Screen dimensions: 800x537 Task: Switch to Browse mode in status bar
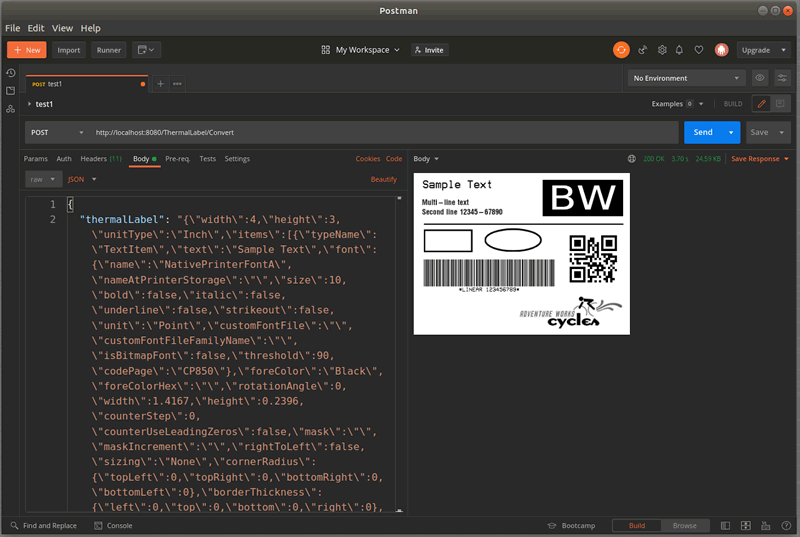point(684,525)
